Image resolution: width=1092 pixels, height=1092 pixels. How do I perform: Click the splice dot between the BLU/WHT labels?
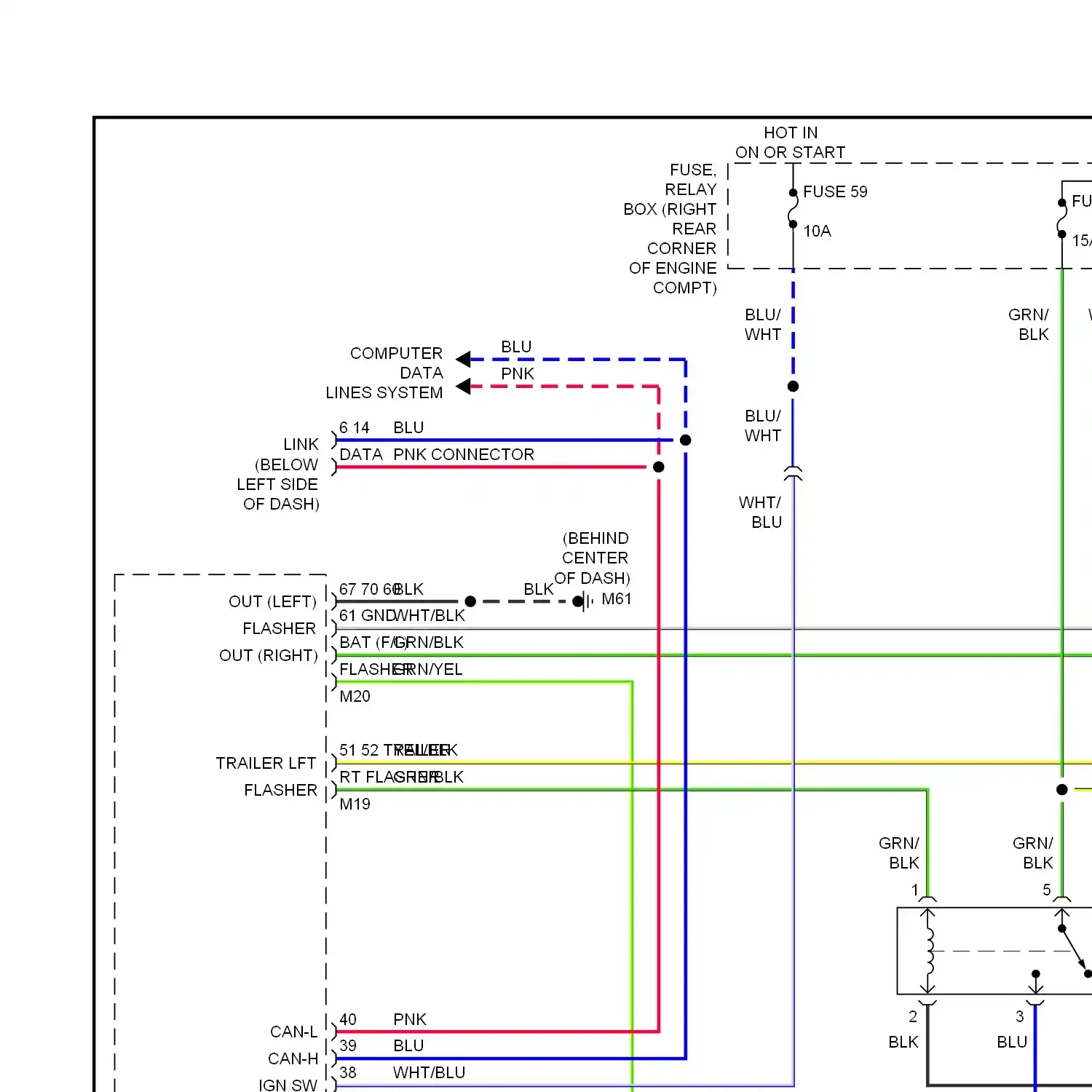coord(793,386)
